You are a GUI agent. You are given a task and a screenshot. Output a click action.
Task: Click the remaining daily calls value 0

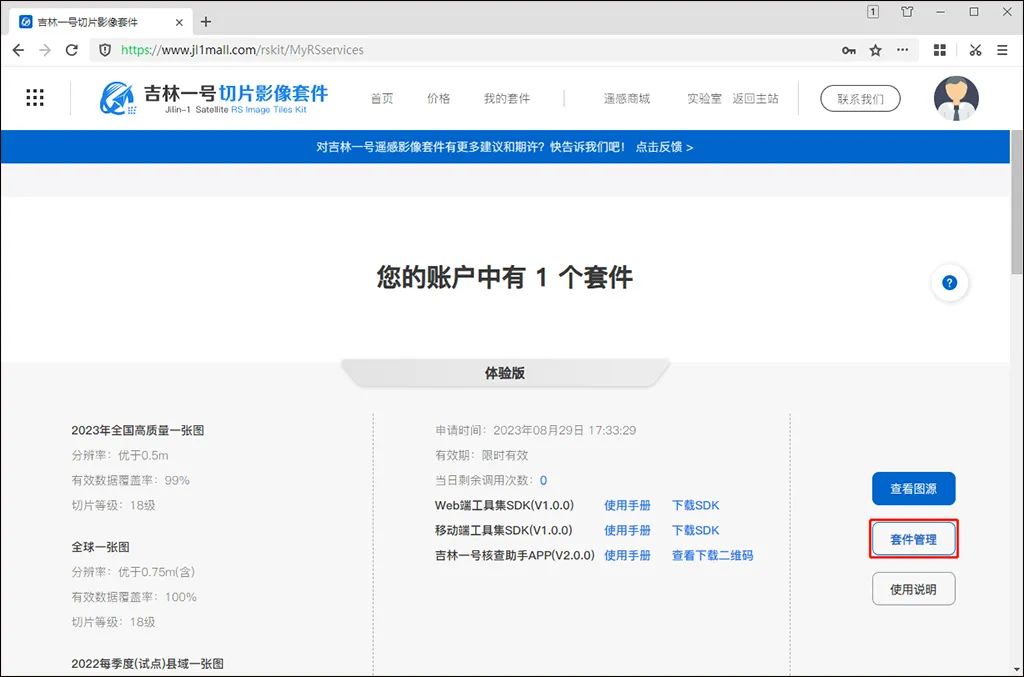click(543, 480)
